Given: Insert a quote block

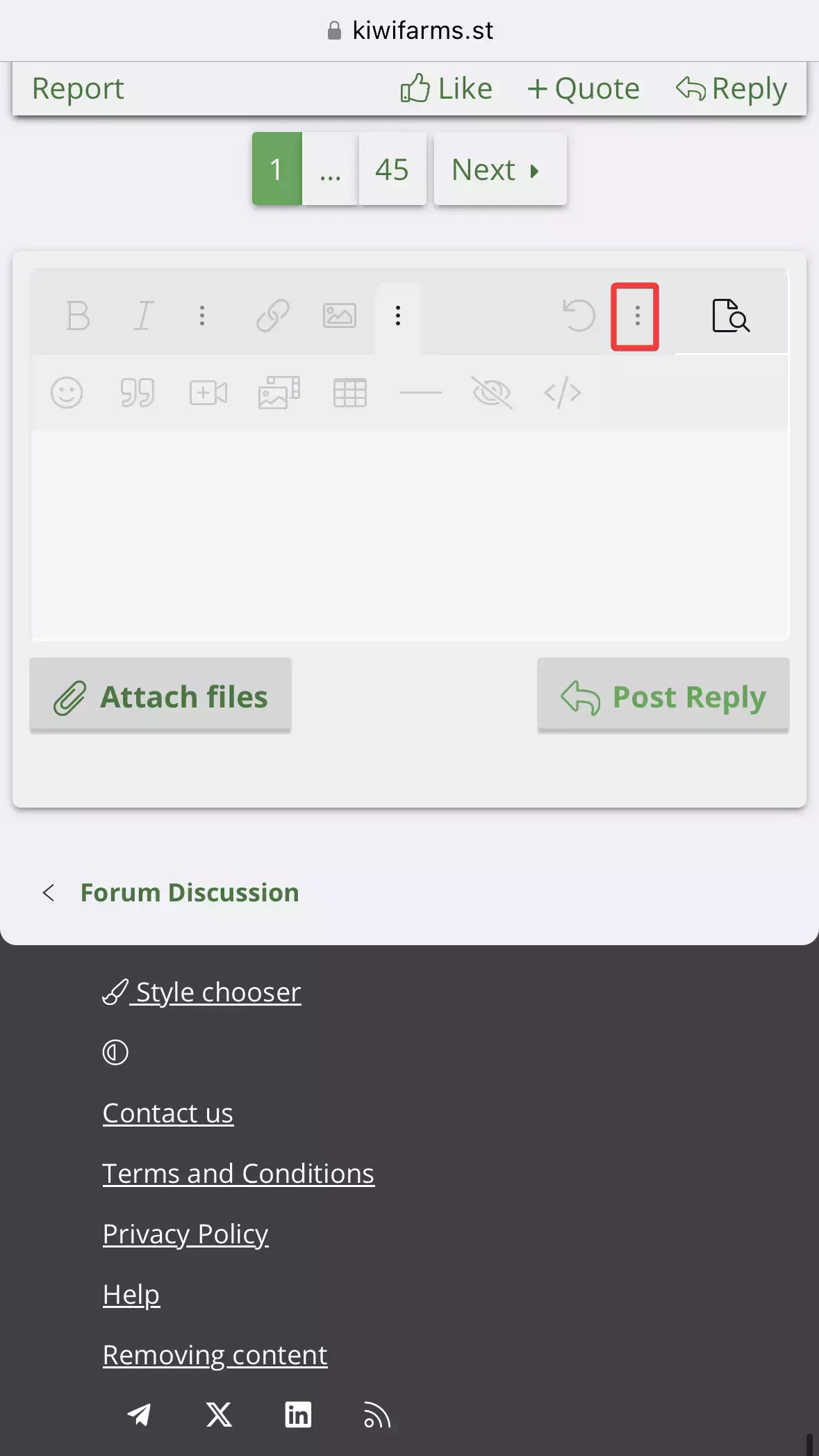Looking at the screenshot, I should click(x=137, y=393).
